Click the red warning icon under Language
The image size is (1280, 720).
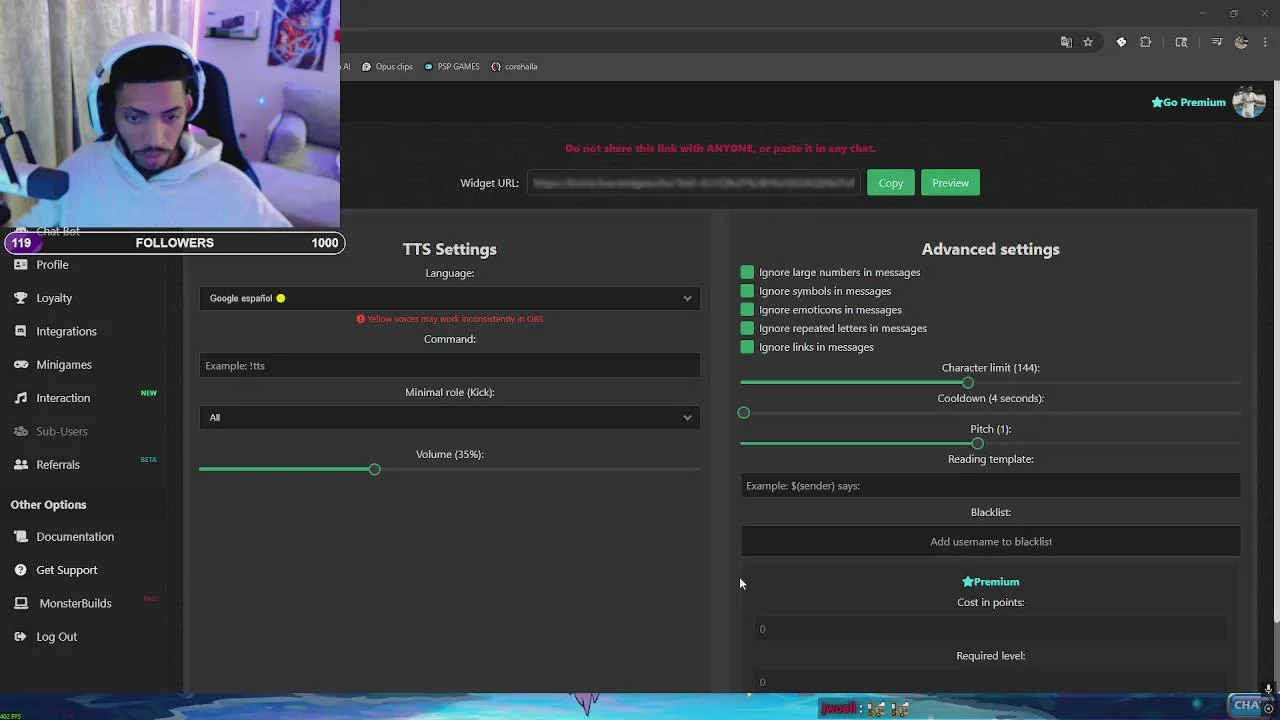361,319
